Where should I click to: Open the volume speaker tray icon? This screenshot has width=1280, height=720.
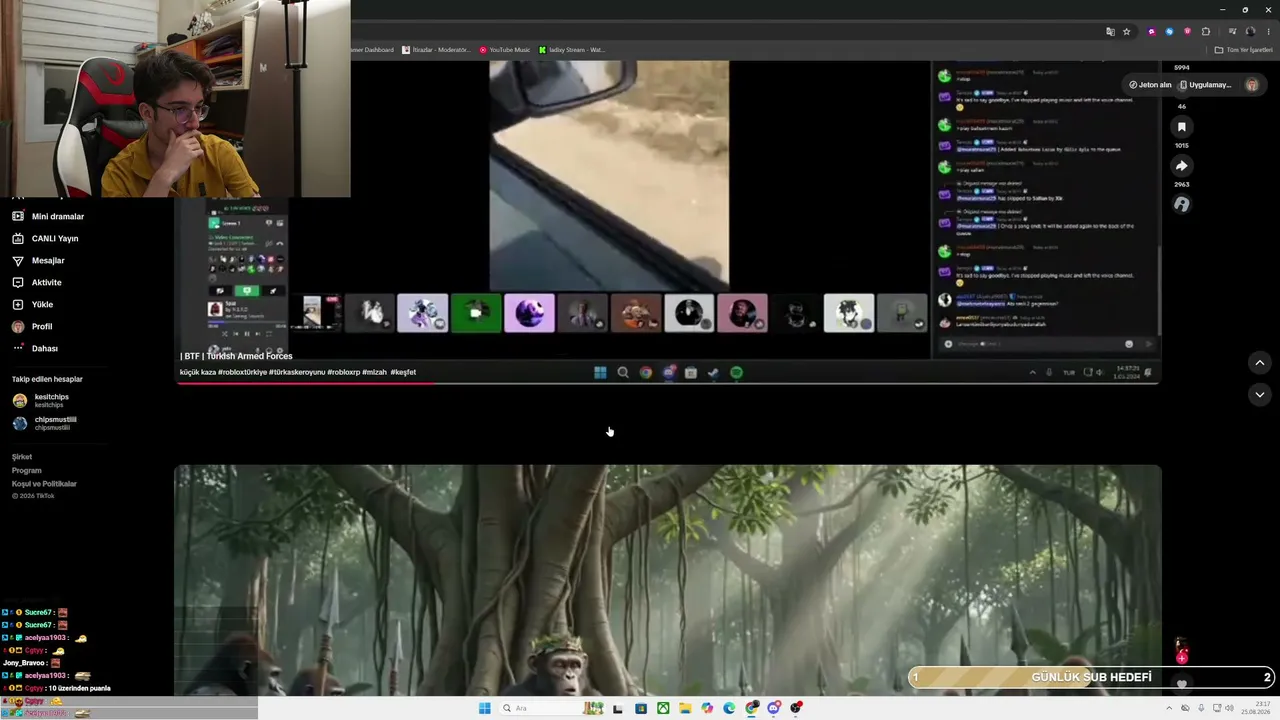click(x=1229, y=708)
